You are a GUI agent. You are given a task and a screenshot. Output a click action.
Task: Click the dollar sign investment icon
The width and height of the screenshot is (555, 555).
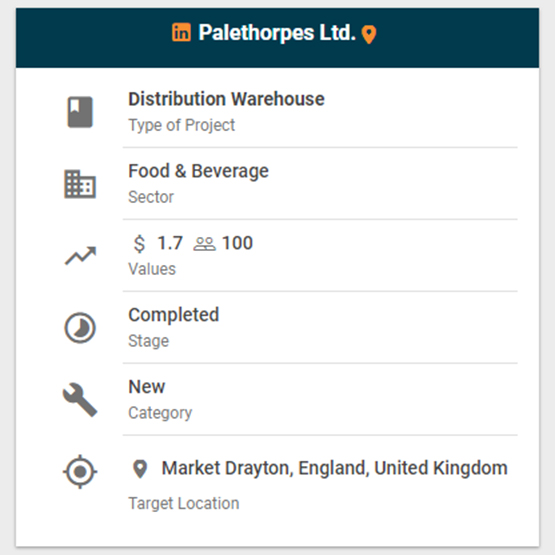139,244
